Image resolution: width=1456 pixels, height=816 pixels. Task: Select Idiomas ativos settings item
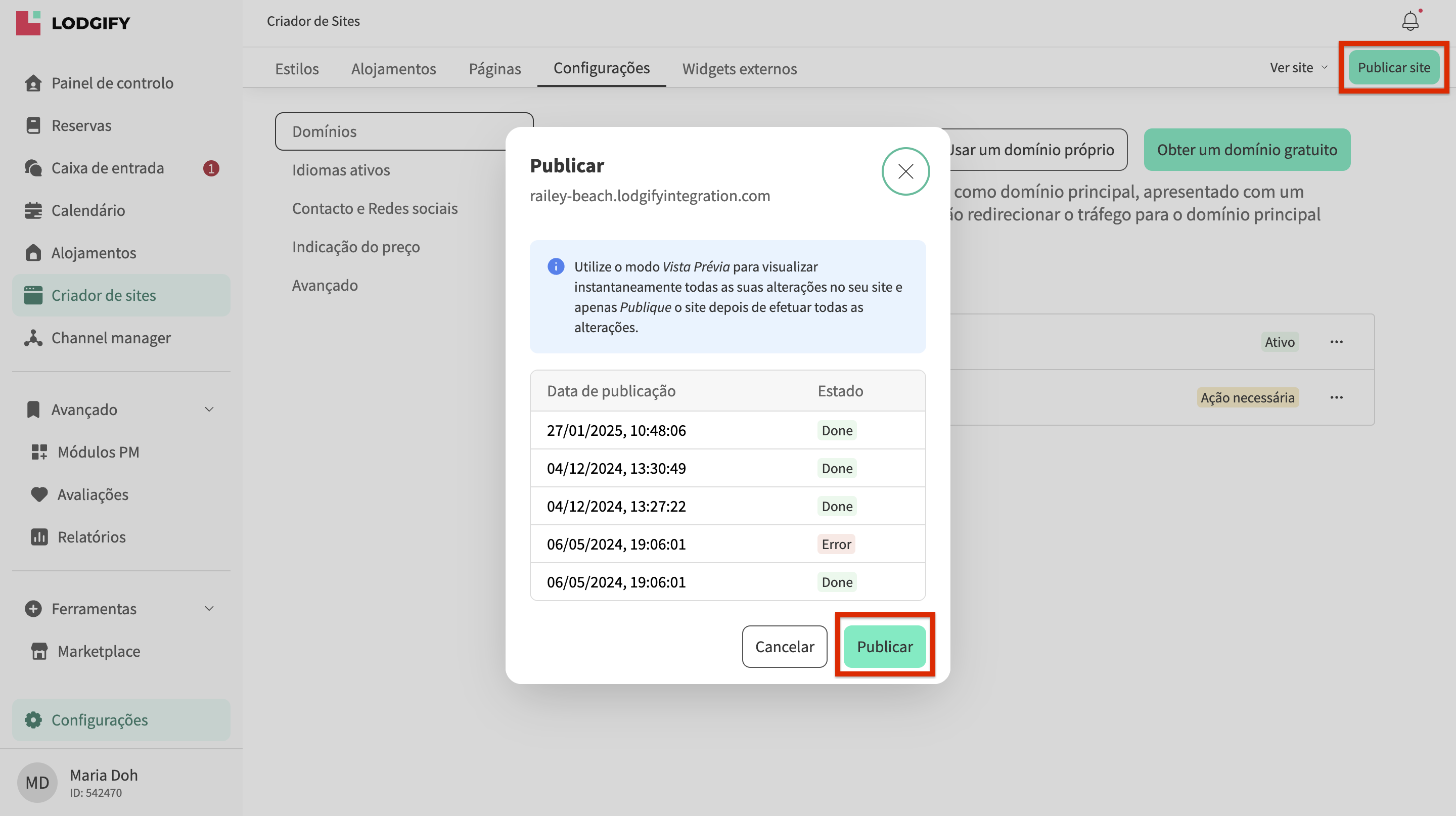pos(341,170)
